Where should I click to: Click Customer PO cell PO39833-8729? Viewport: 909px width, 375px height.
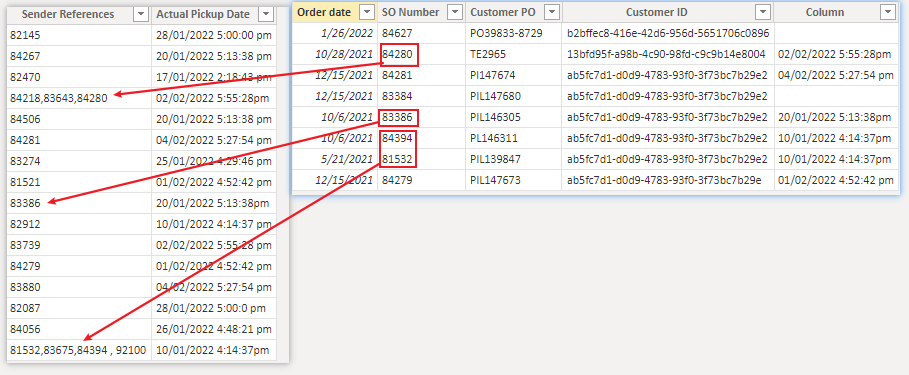(514, 33)
